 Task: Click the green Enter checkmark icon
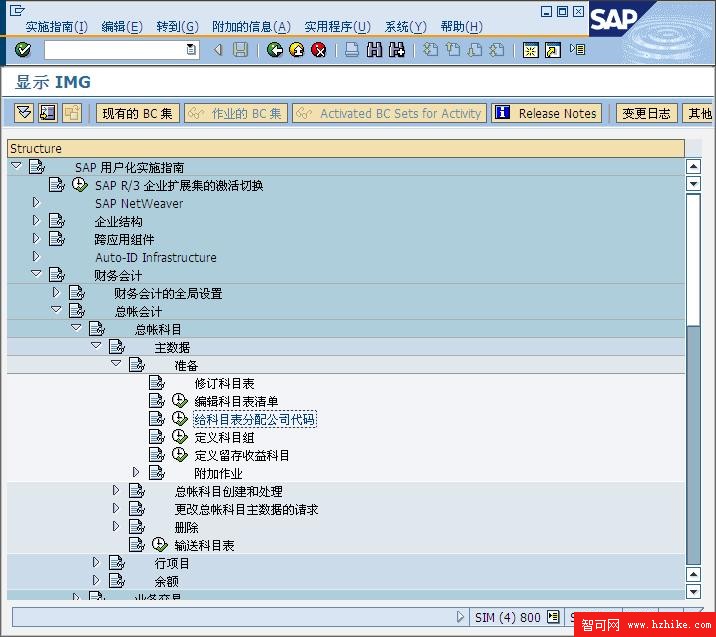[23, 49]
